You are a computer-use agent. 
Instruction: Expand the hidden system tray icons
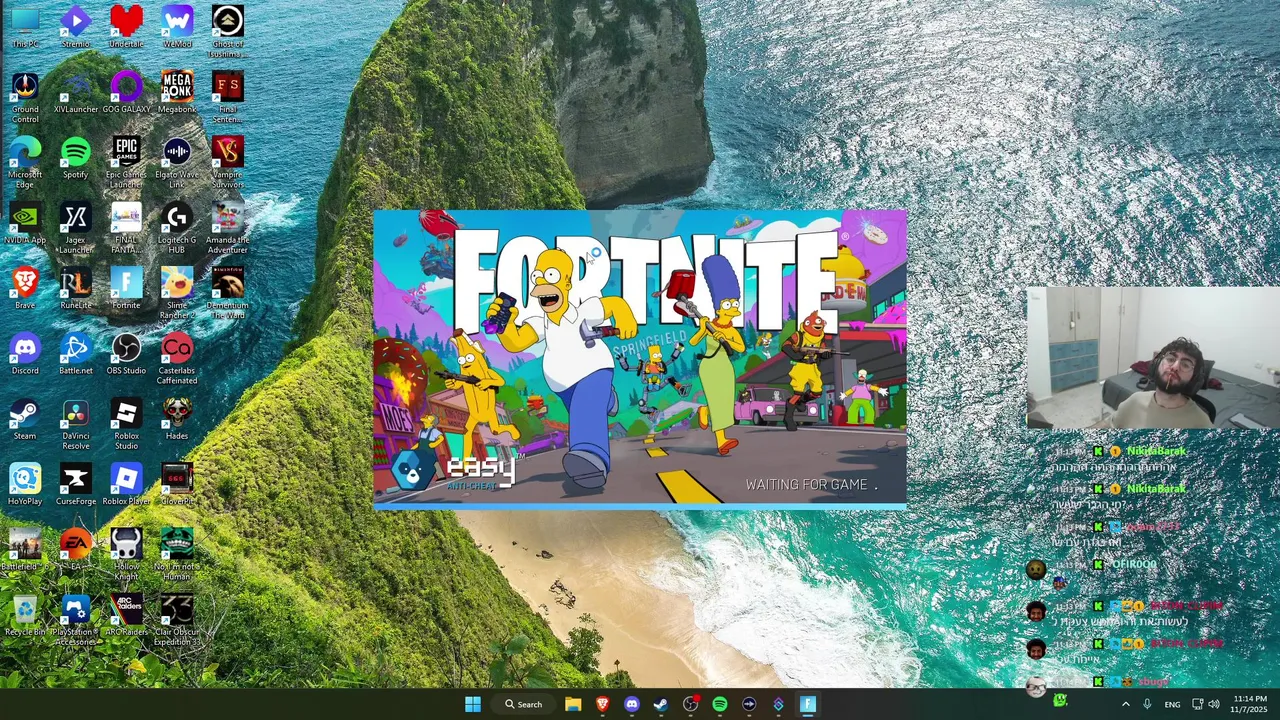coord(1125,704)
